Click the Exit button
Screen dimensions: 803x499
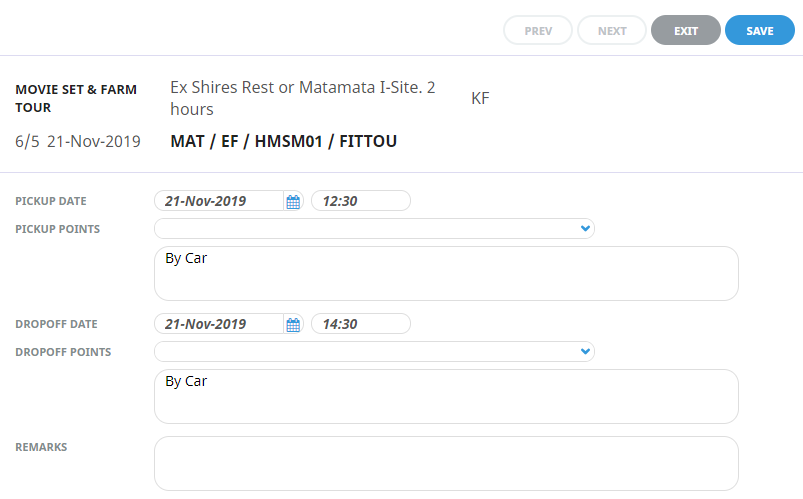[685, 31]
